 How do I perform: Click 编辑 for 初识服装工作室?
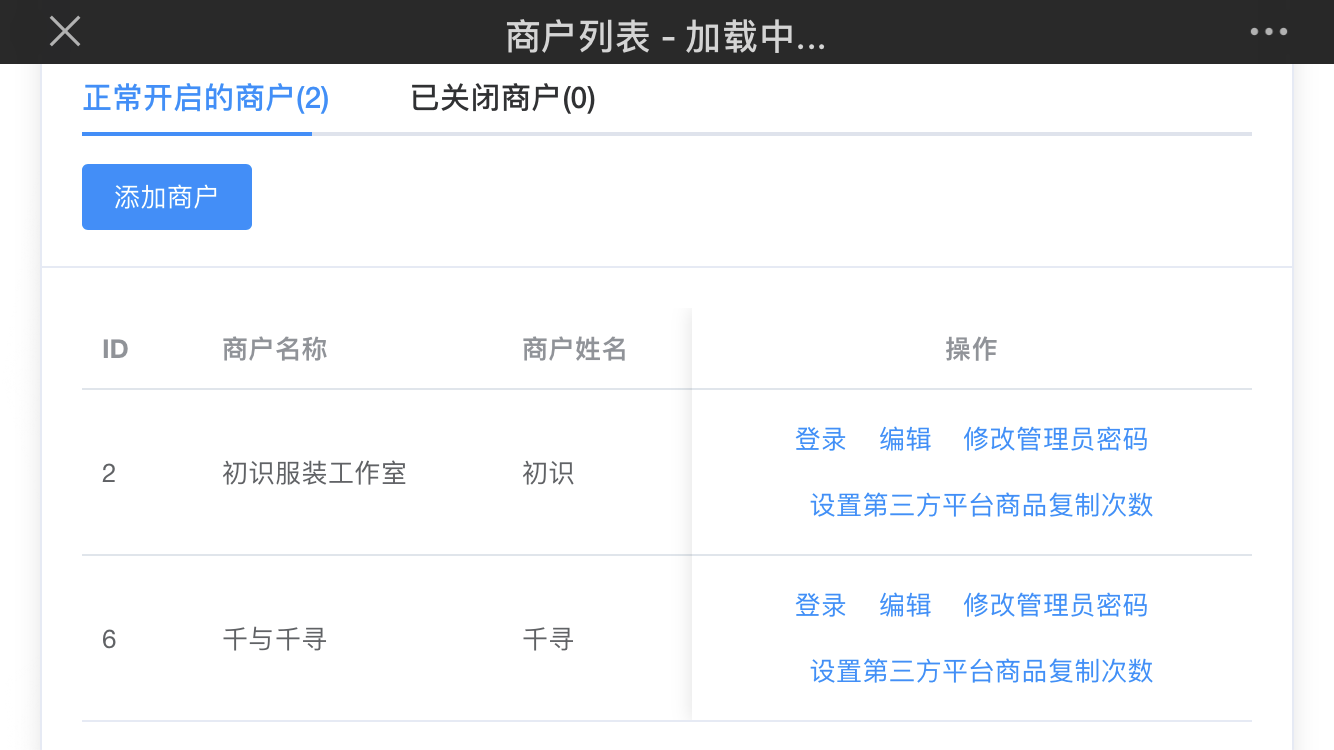[905, 439]
